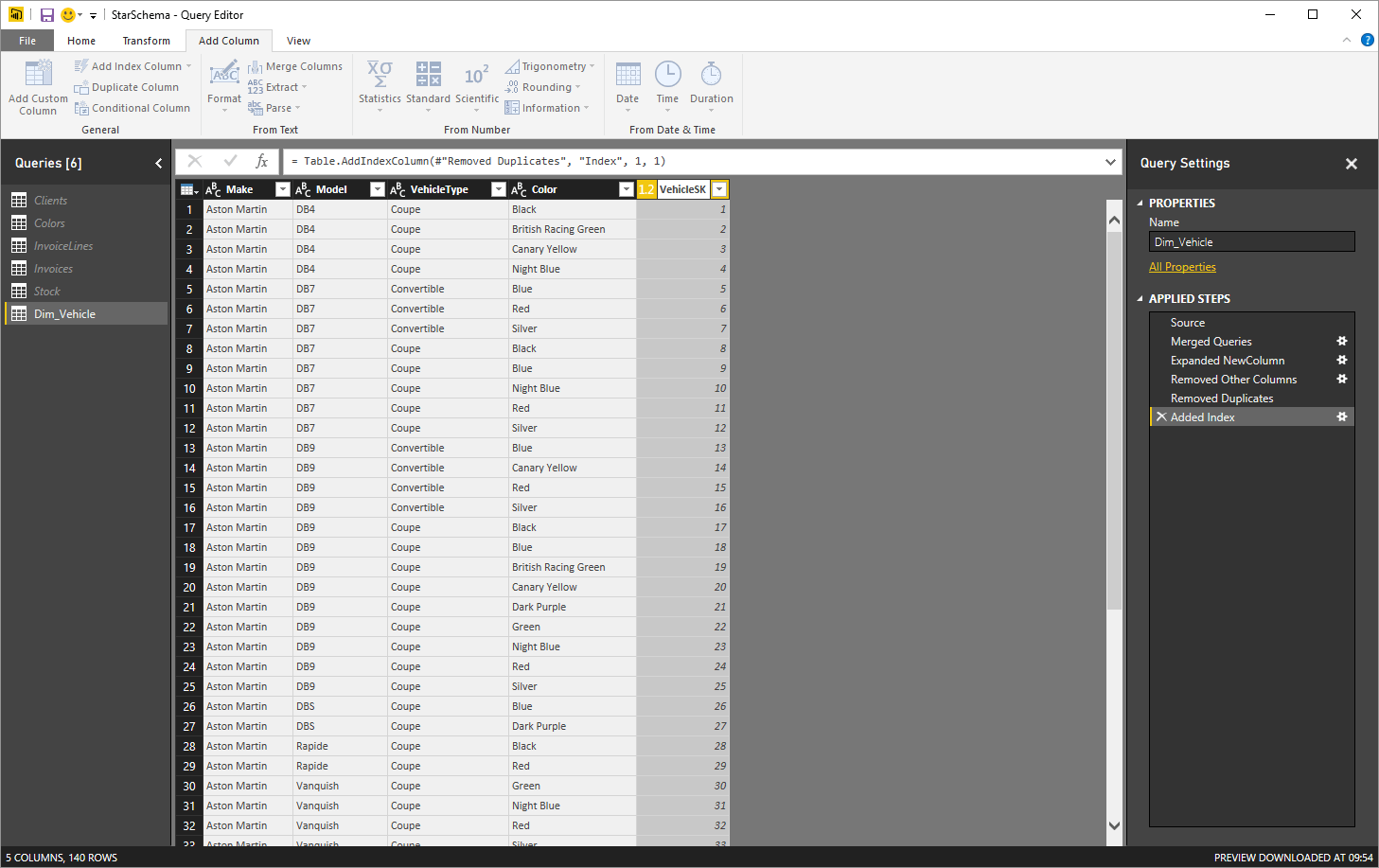1379x868 pixels.
Task: Select the Dim_Vehicle query
Action: [x=87, y=314]
